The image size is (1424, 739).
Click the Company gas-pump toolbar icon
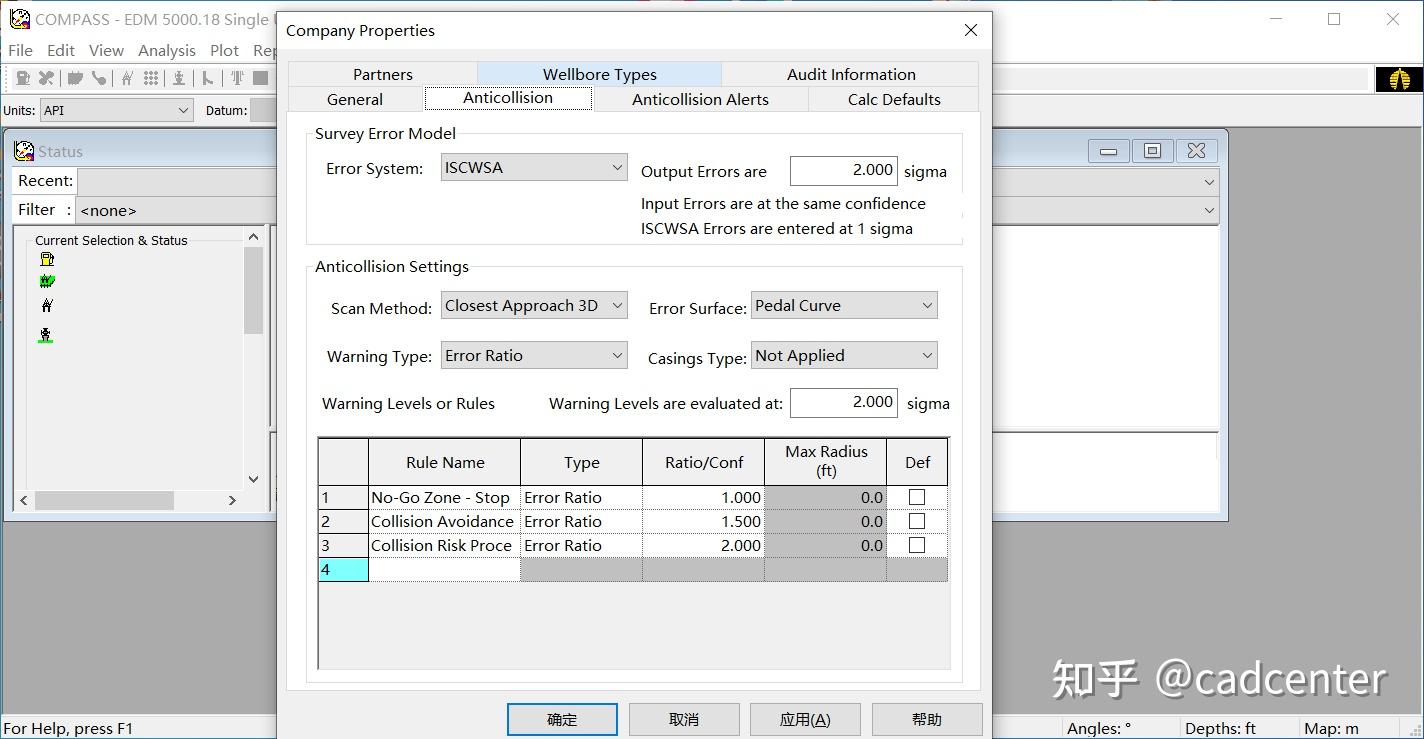click(x=22, y=78)
